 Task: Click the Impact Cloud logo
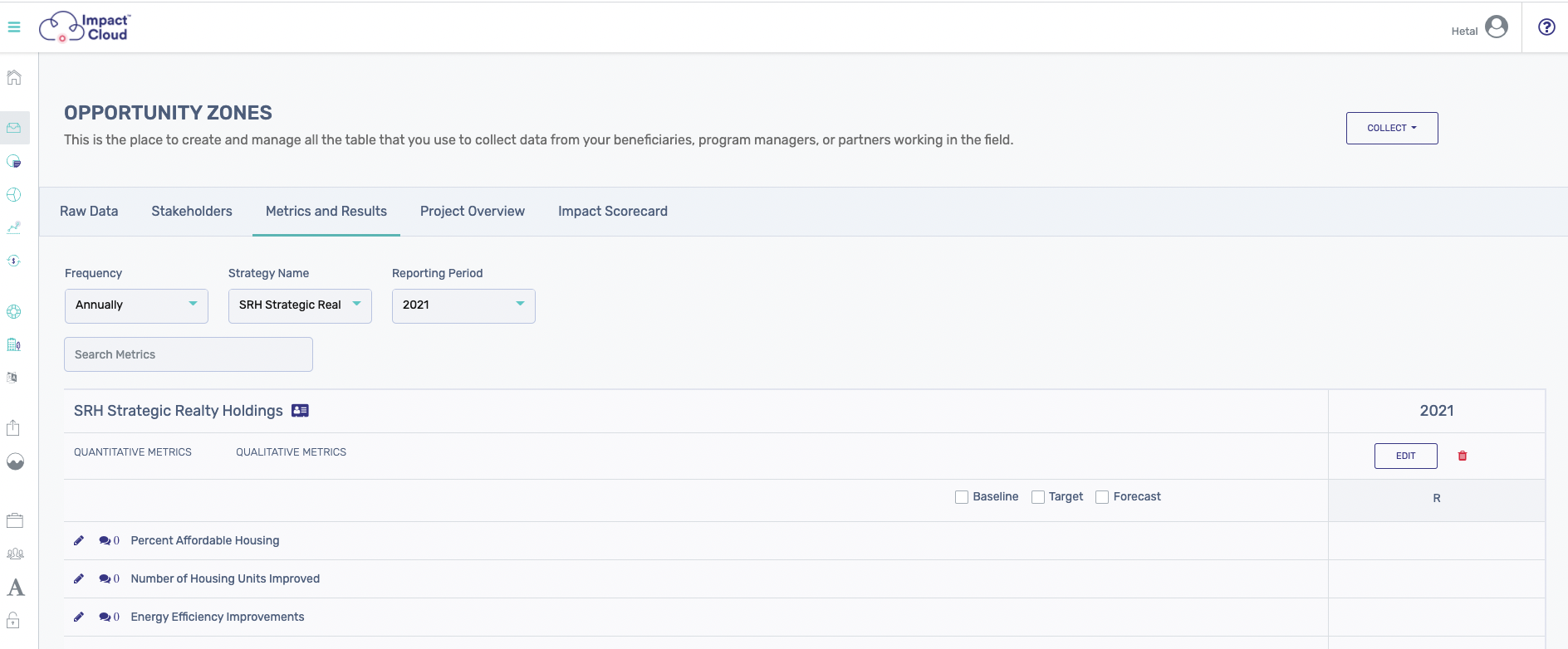click(85, 27)
